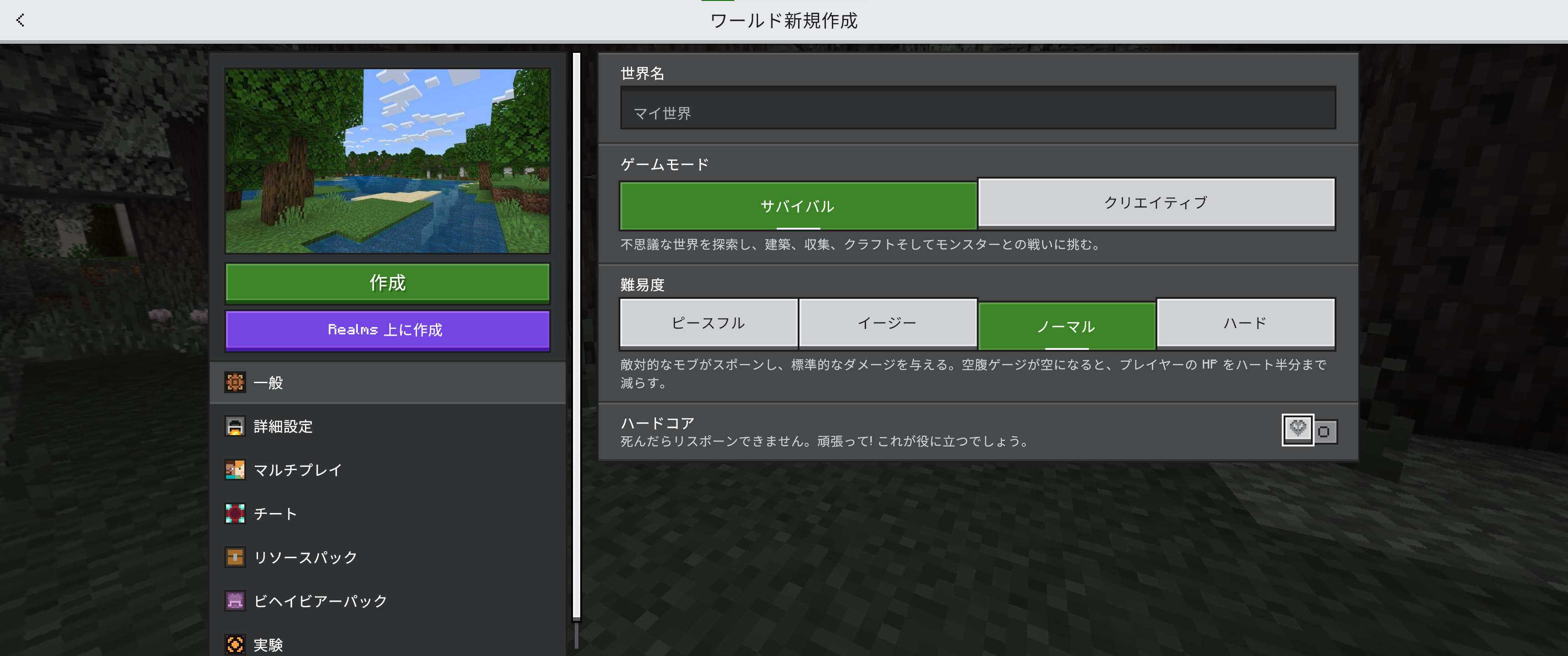The image size is (1568, 656).
Task: Click the player faces マルチプレイ icon
Action: coord(235,470)
